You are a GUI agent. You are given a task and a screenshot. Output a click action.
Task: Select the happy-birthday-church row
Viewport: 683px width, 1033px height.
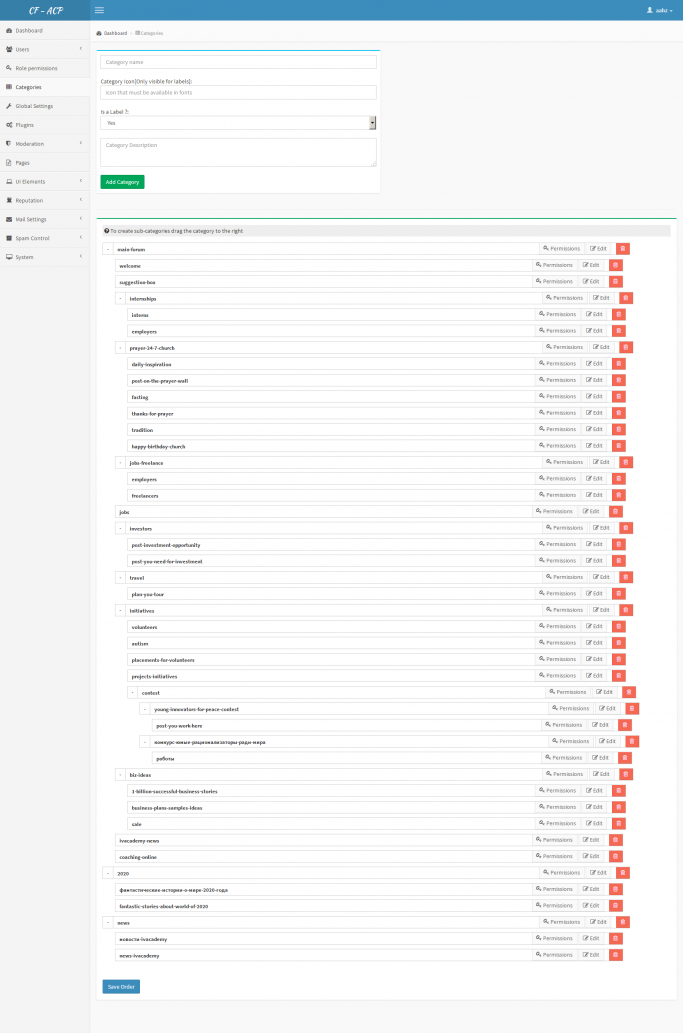click(329, 446)
